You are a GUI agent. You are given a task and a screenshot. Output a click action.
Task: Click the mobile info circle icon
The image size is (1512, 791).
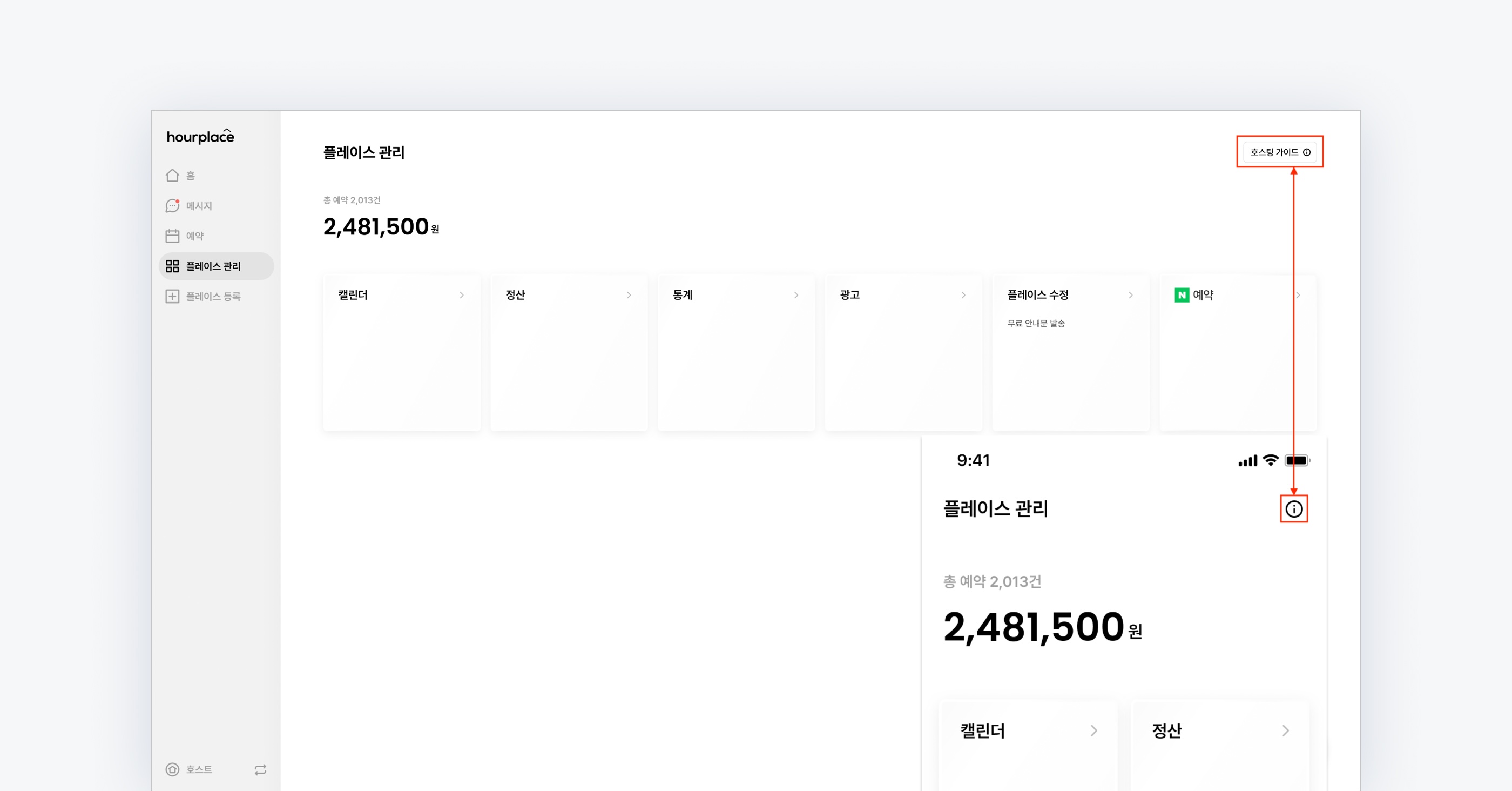[x=1294, y=509]
